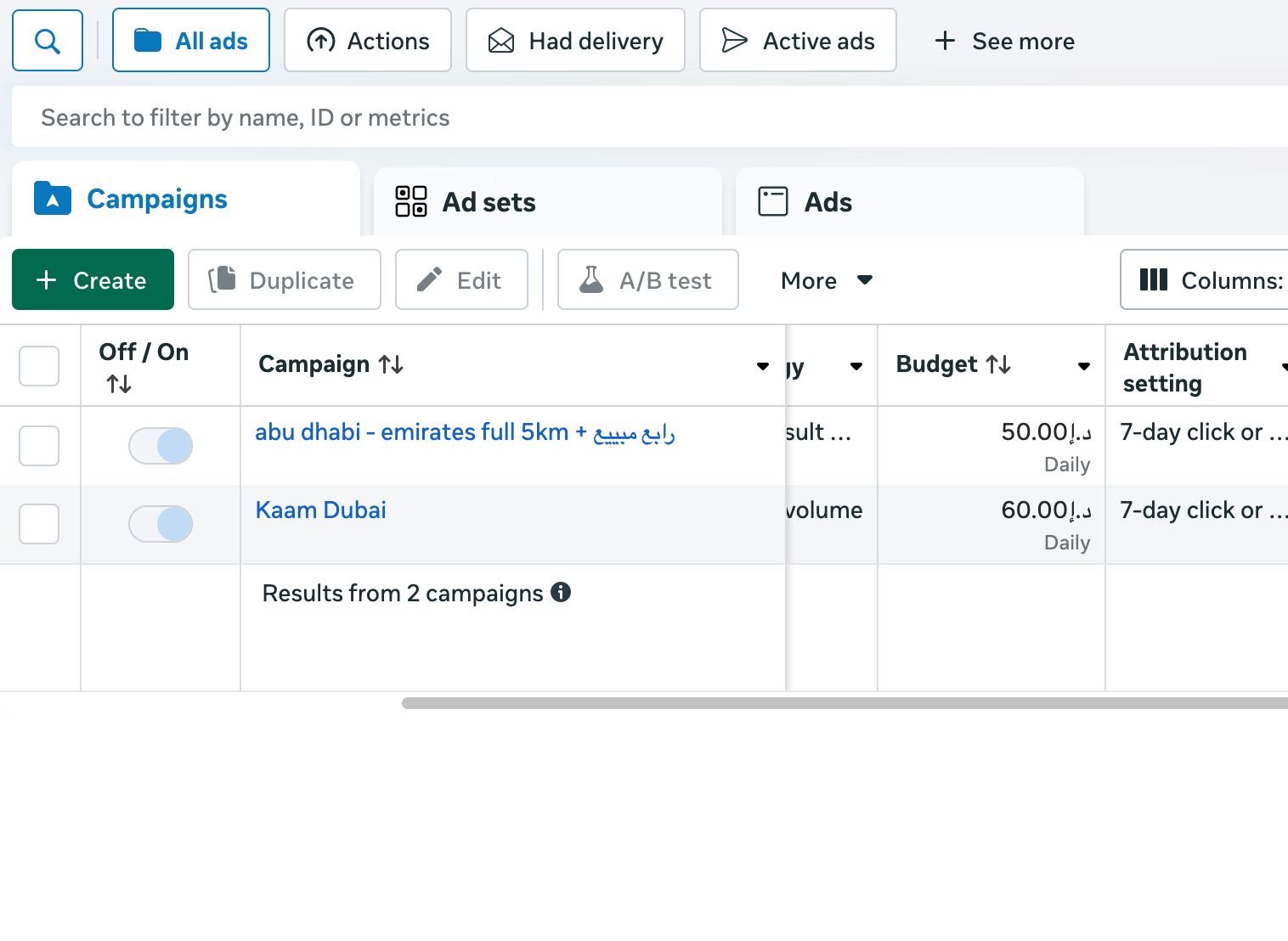Check the select-all campaigns header checkbox
Screen dimensions: 1288x941
(x=39, y=366)
